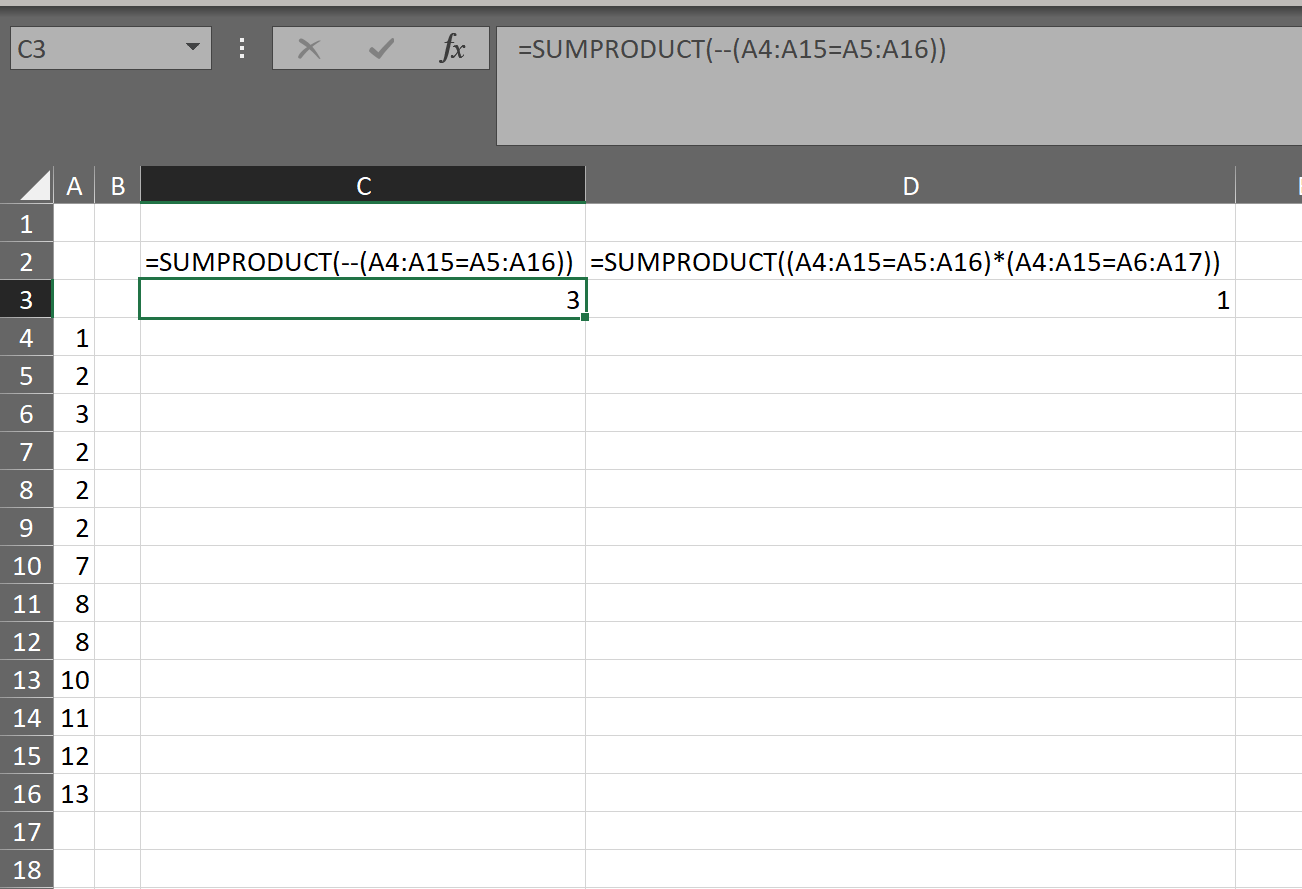Image resolution: width=1302 pixels, height=889 pixels.
Task: Select column header A
Action: pos(74,185)
